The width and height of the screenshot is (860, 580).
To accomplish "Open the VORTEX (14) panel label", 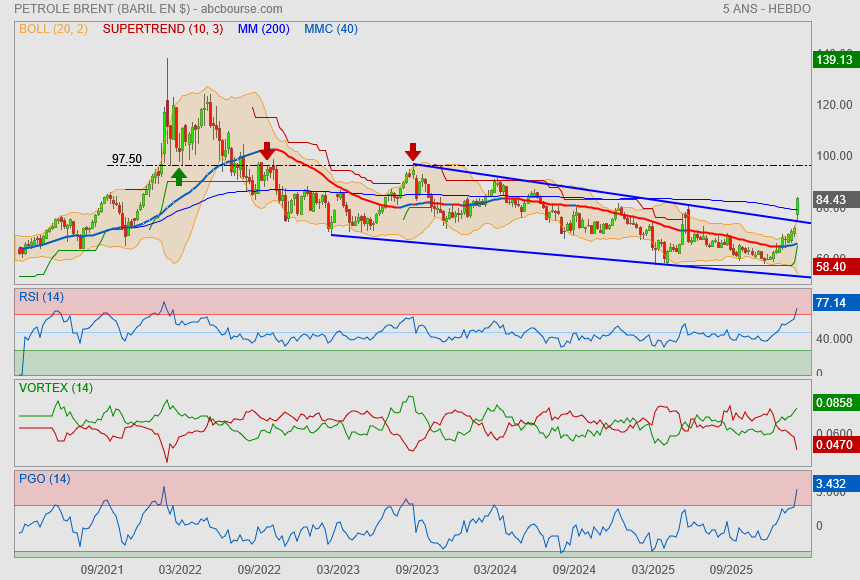I will click(x=56, y=387).
